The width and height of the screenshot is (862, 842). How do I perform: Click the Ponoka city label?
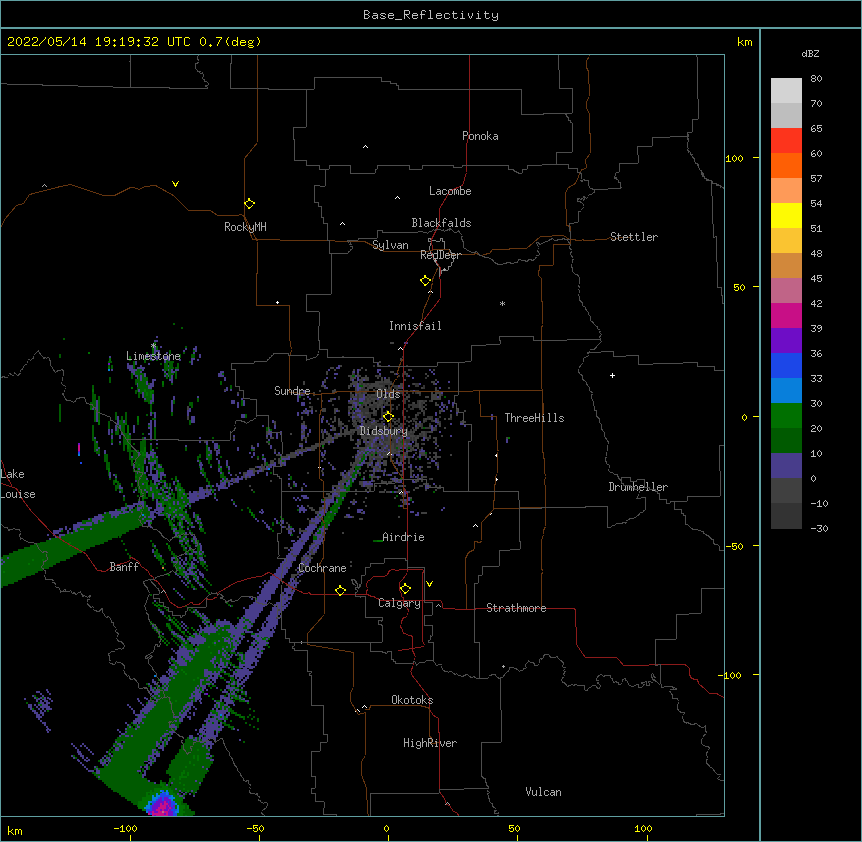(x=480, y=136)
